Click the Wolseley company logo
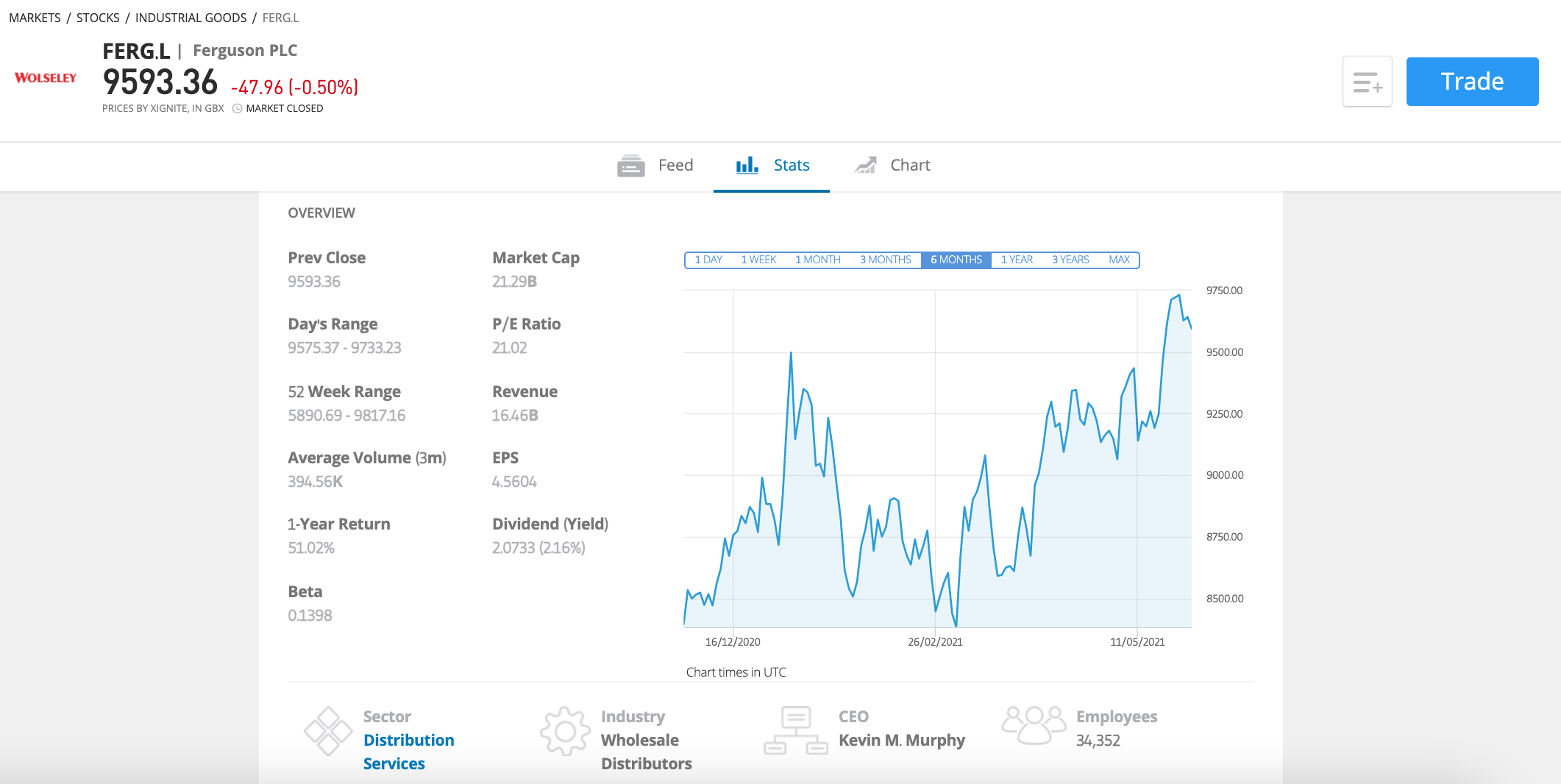This screenshot has width=1561, height=784. point(46,78)
